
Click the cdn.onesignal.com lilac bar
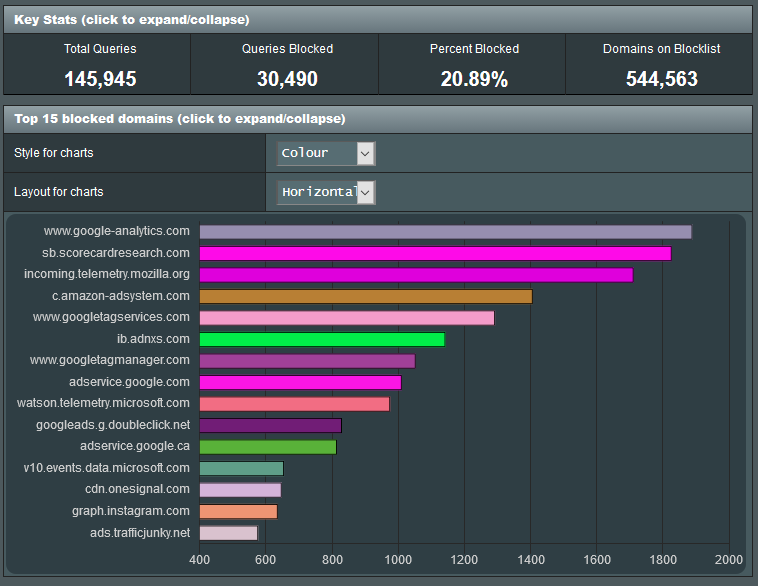(x=240, y=490)
